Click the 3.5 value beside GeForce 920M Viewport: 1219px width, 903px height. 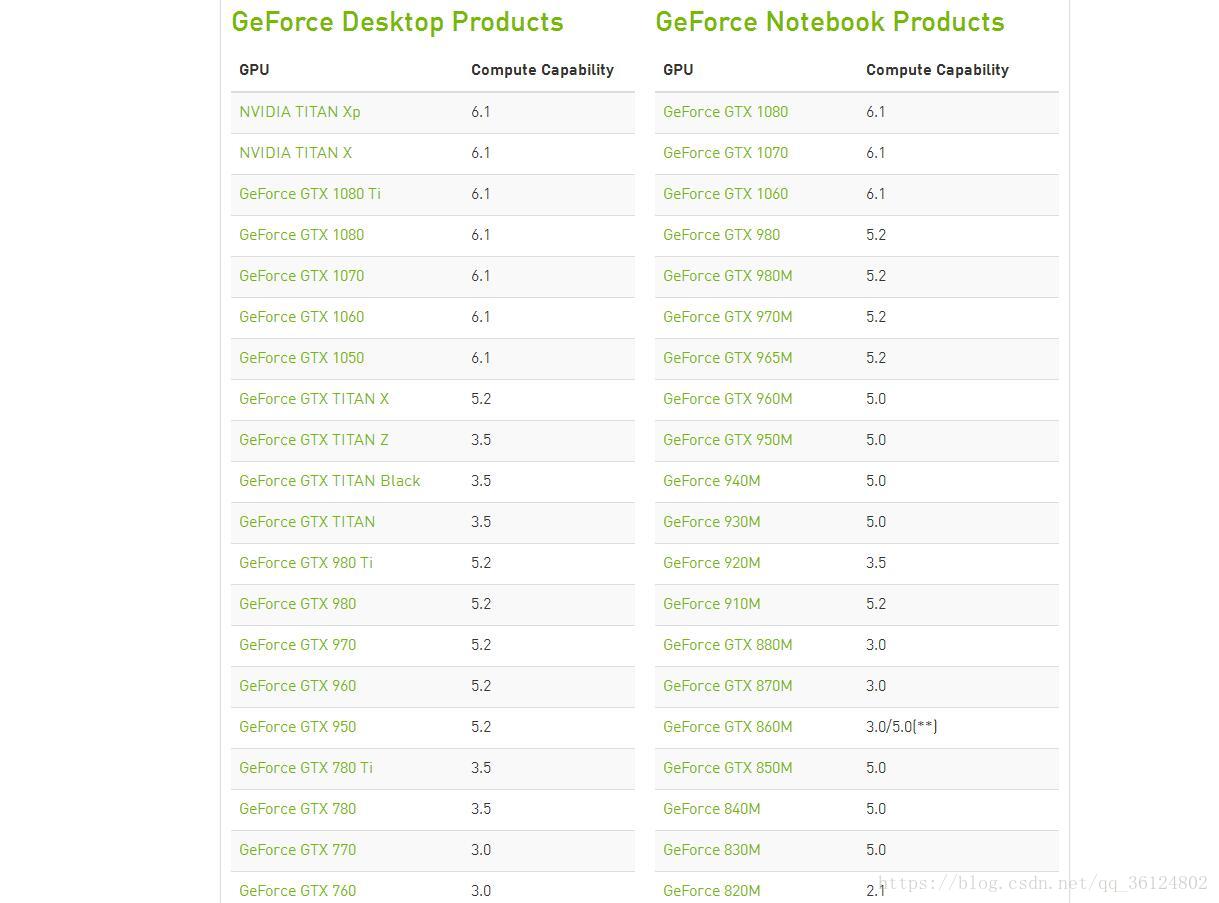click(876, 563)
